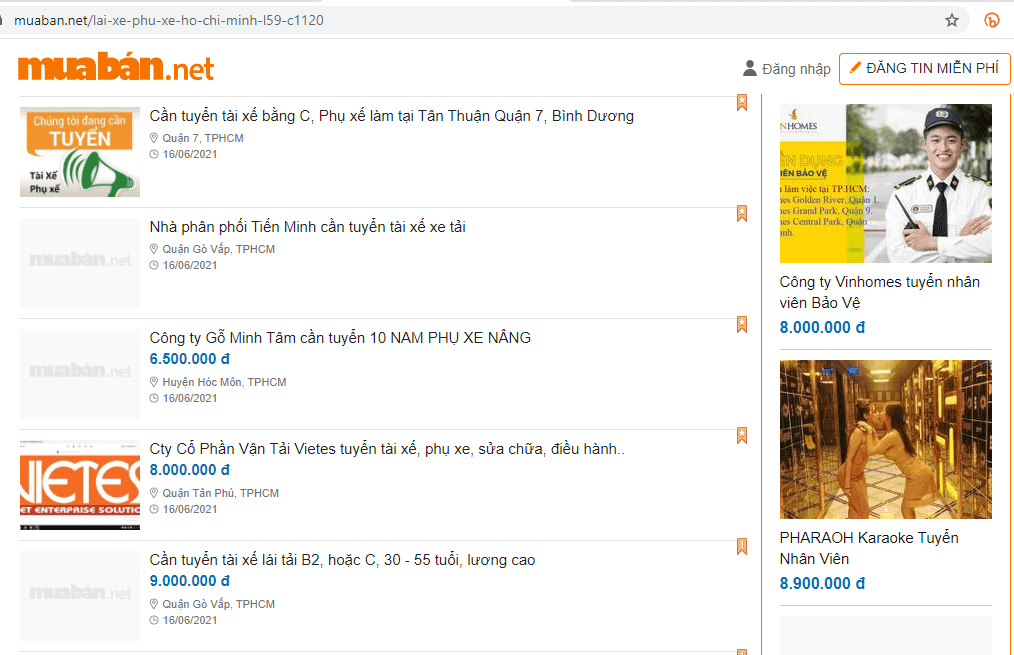Click the user icon beside Đăng nhập
Image resolution: width=1014 pixels, height=655 pixels.
pyautogui.click(x=750, y=69)
